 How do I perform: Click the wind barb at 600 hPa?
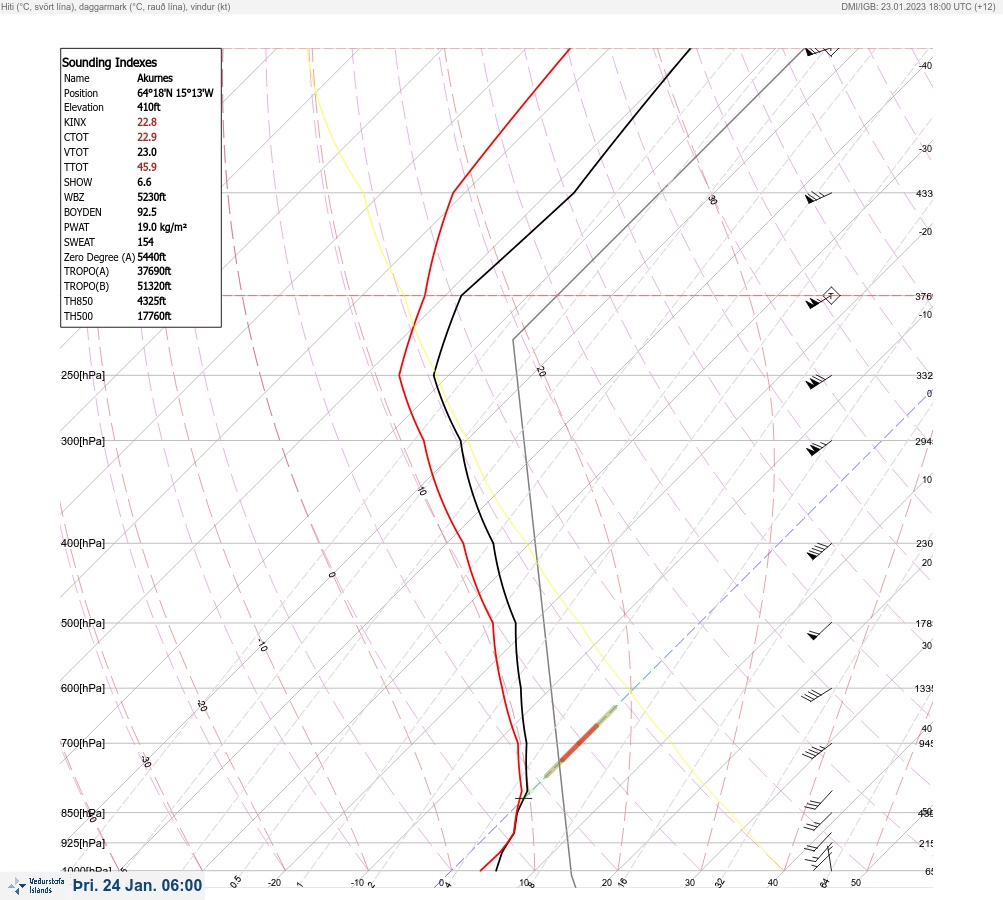(817, 695)
